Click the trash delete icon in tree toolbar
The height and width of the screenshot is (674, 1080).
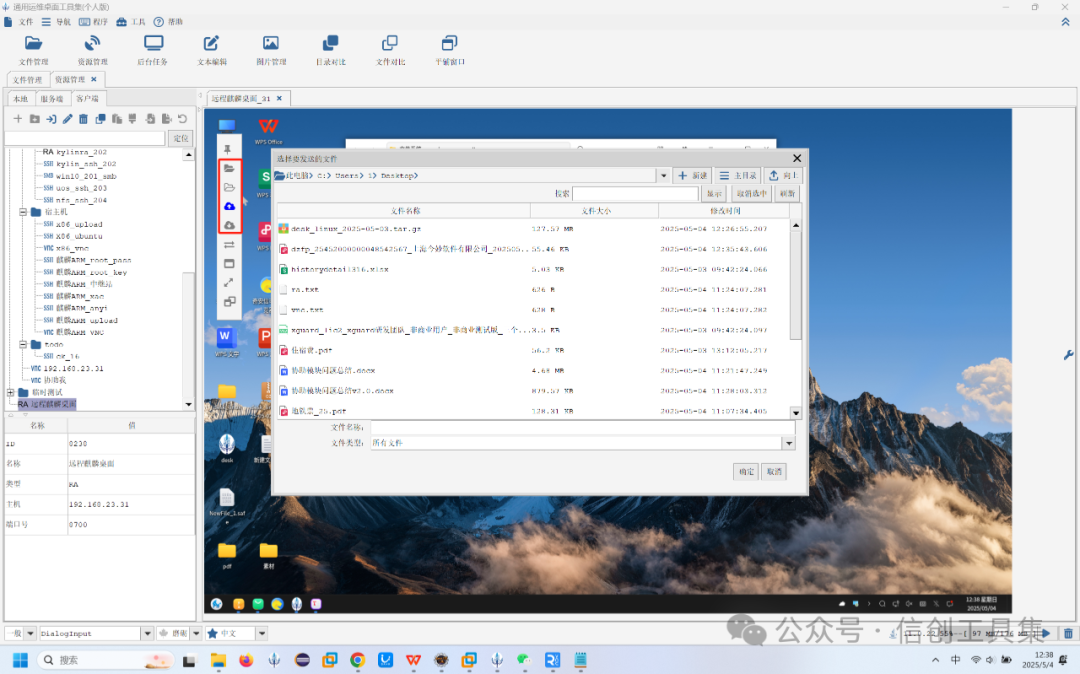[x=83, y=119]
